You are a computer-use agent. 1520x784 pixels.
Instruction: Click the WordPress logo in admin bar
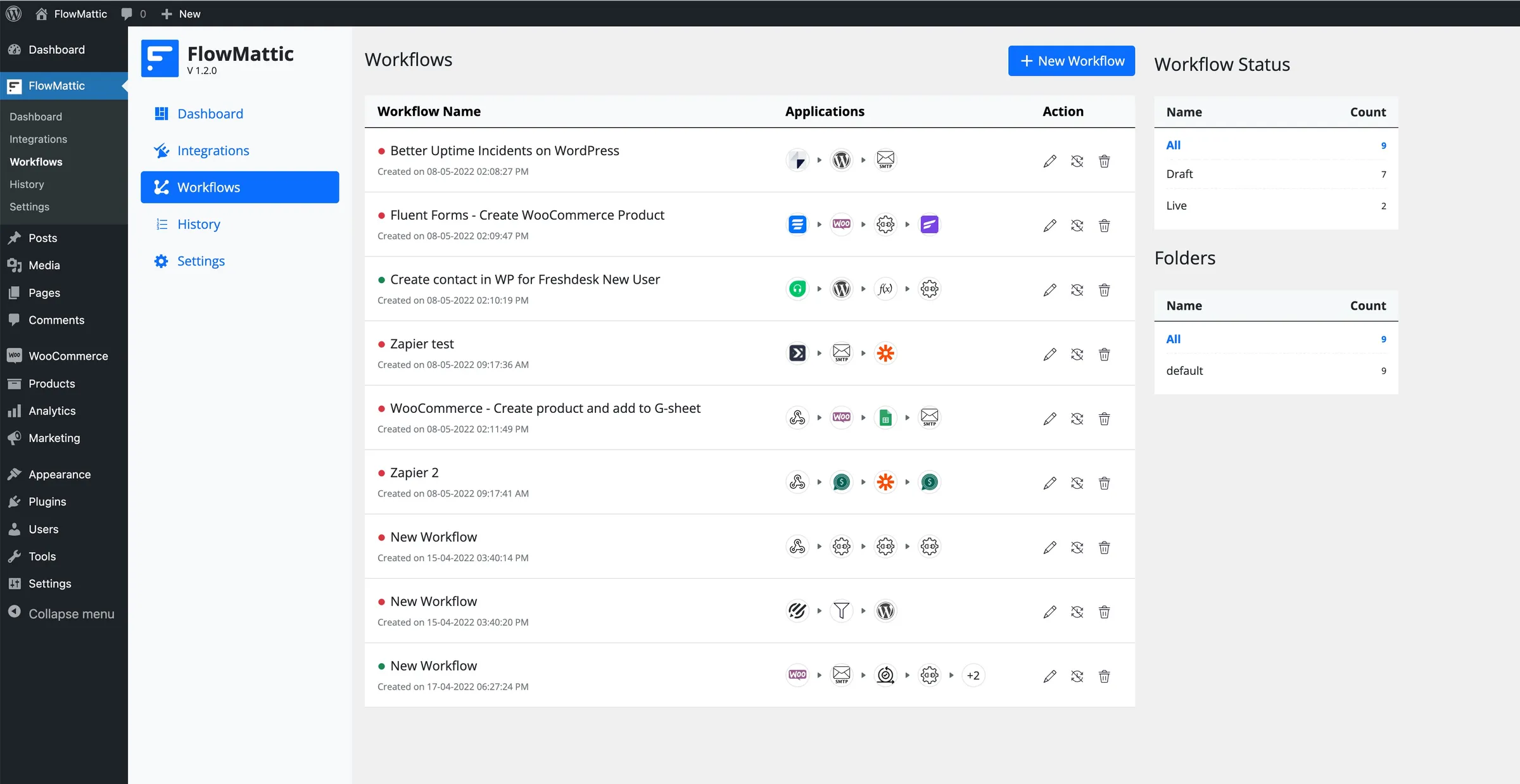13,13
